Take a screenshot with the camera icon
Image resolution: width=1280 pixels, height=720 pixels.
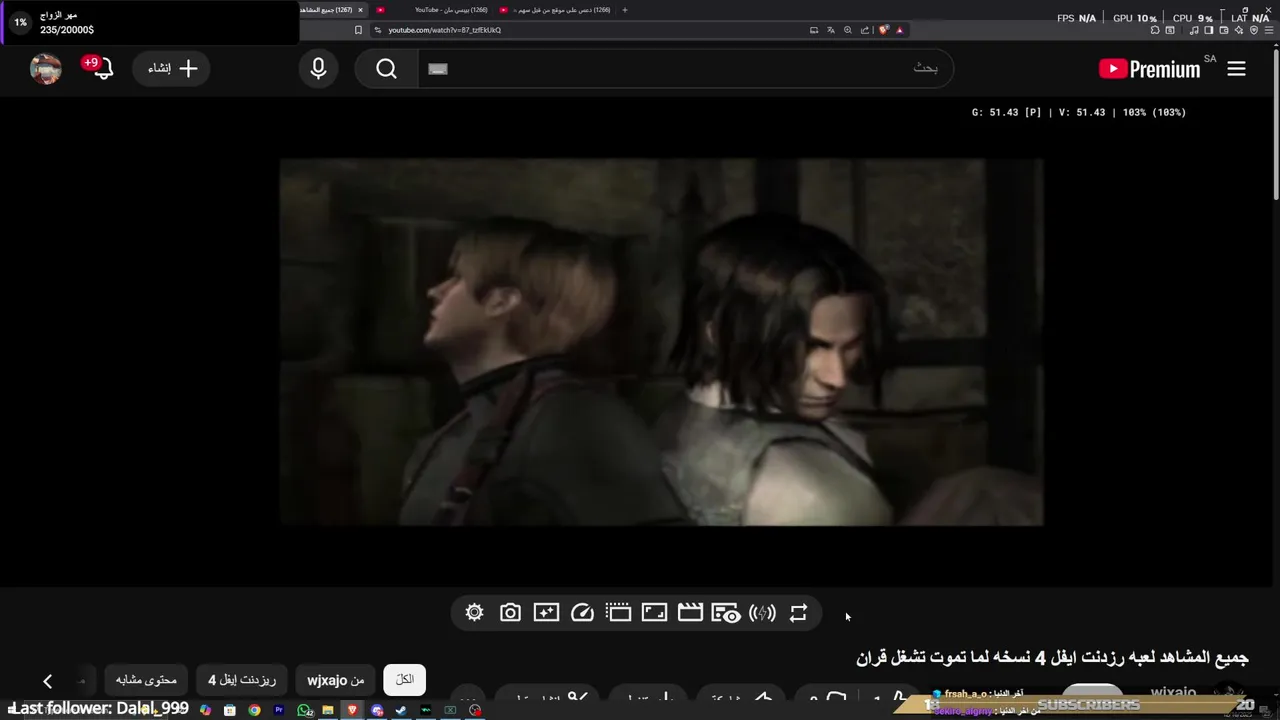coord(510,613)
